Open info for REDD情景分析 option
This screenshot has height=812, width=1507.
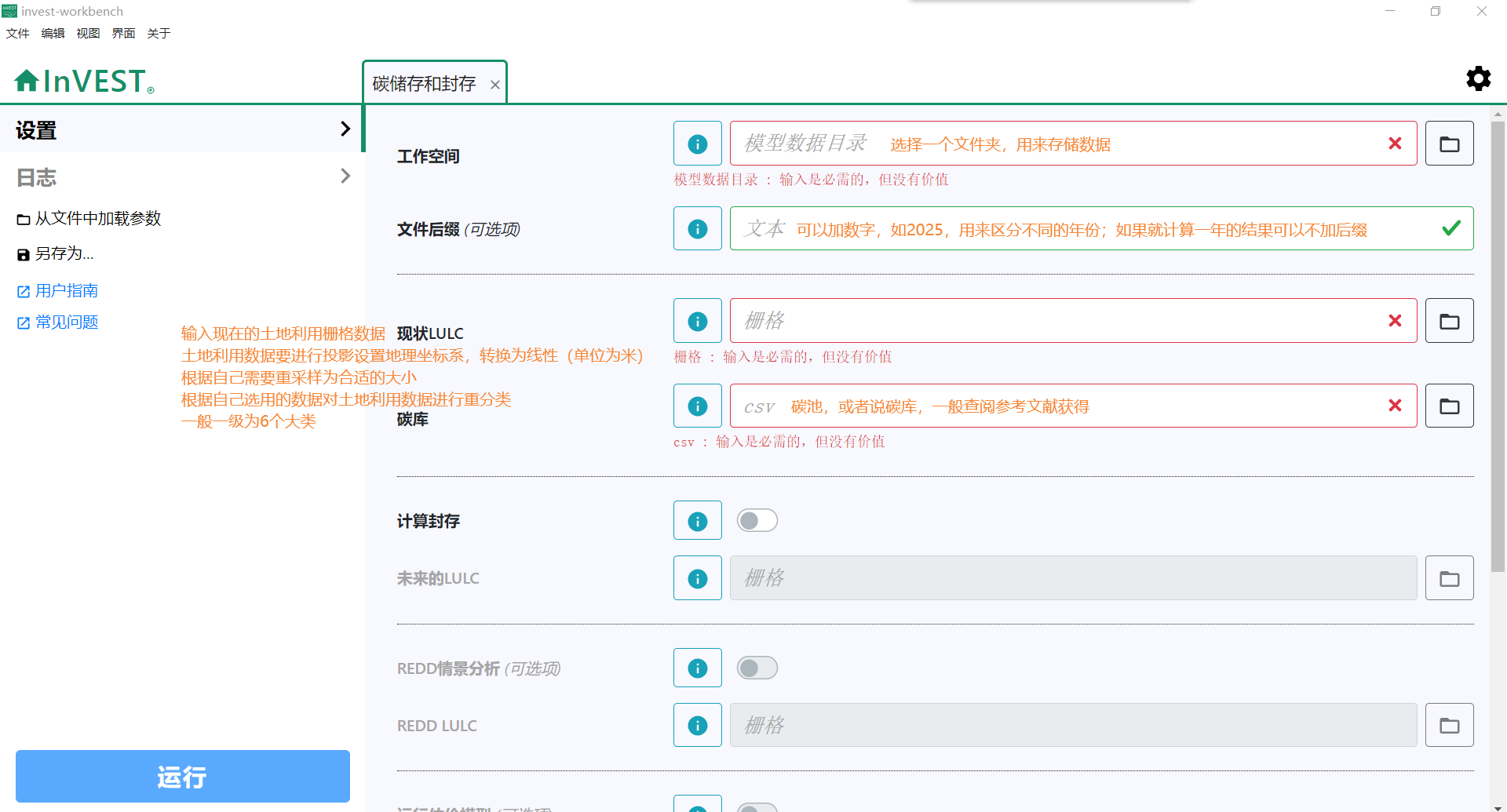(x=697, y=668)
